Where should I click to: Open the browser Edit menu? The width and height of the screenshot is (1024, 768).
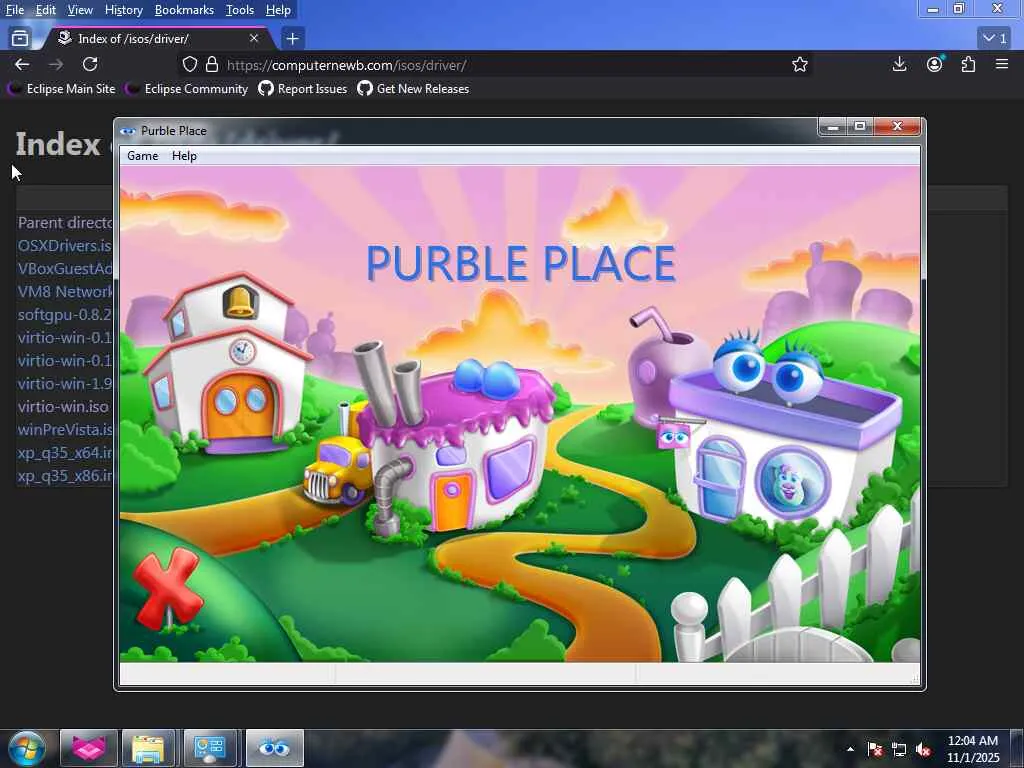(x=46, y=10)
